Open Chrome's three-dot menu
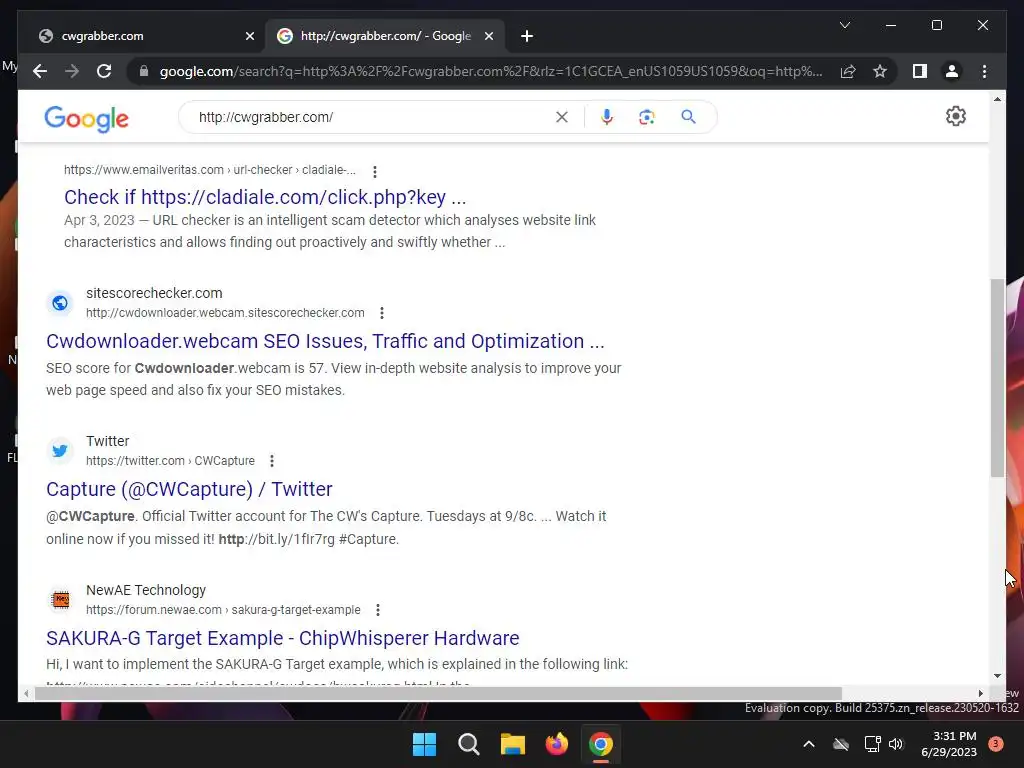This screenshot has height=768, width=1024. [984, 71]
